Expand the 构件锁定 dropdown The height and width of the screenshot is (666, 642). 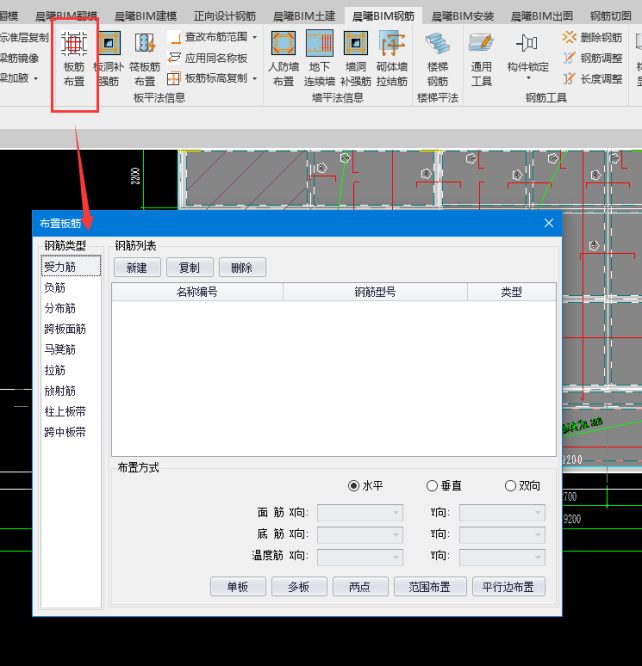[528, 78]
